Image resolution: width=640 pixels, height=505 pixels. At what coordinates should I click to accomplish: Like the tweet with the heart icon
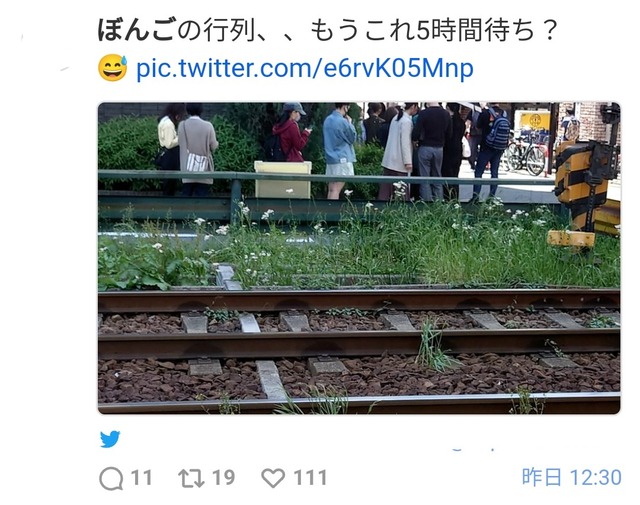click(273, 478)
